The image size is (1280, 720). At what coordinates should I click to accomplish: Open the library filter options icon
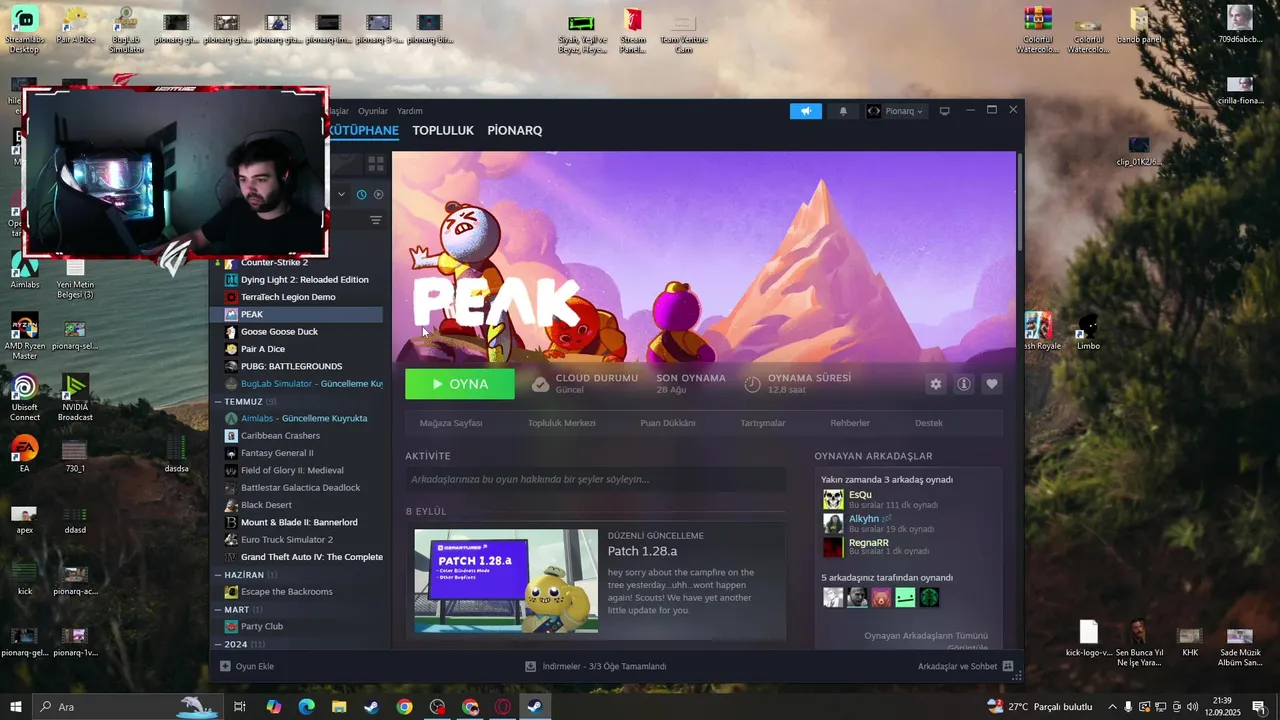point(376,220)
